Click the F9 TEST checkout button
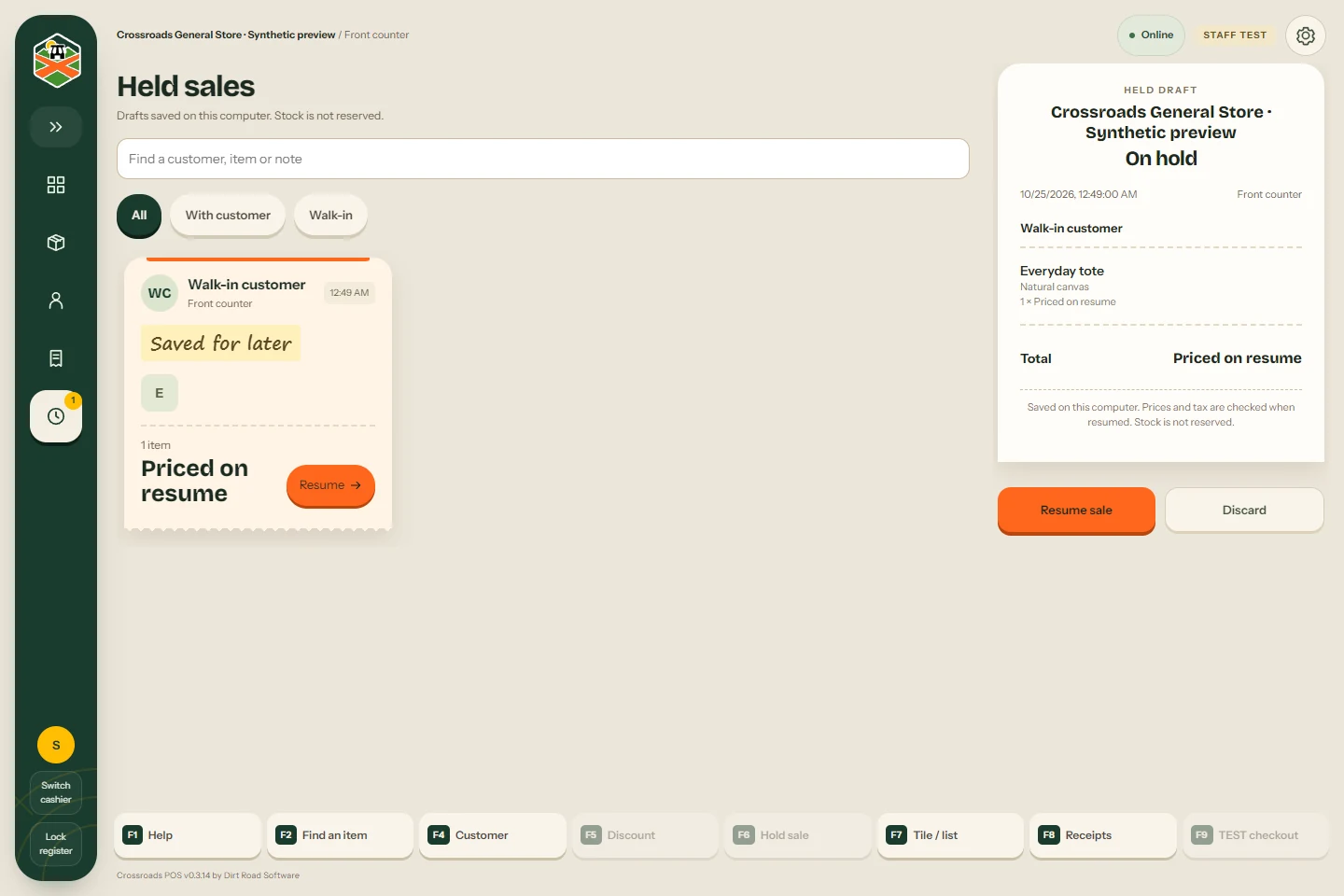 pyautogui.click(x=1255, y=835)
